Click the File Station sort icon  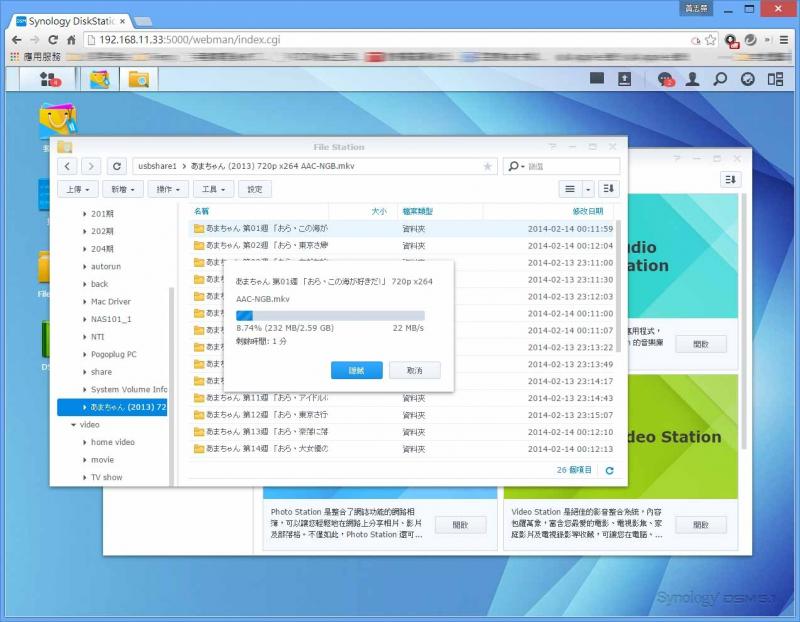[x=609, y=189]
